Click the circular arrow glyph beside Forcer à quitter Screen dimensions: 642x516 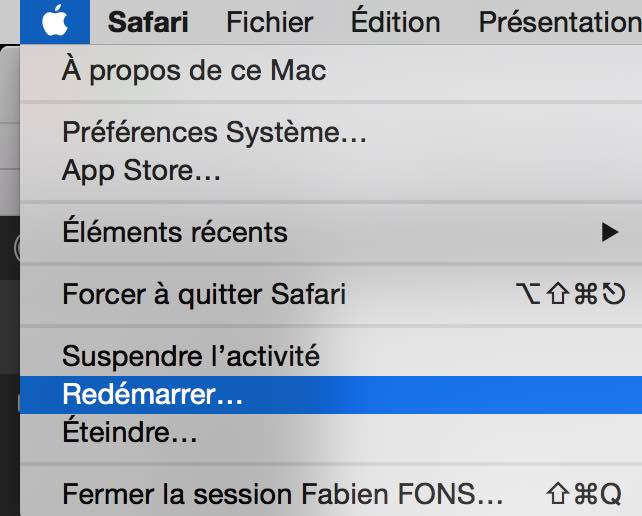(613, 294)
